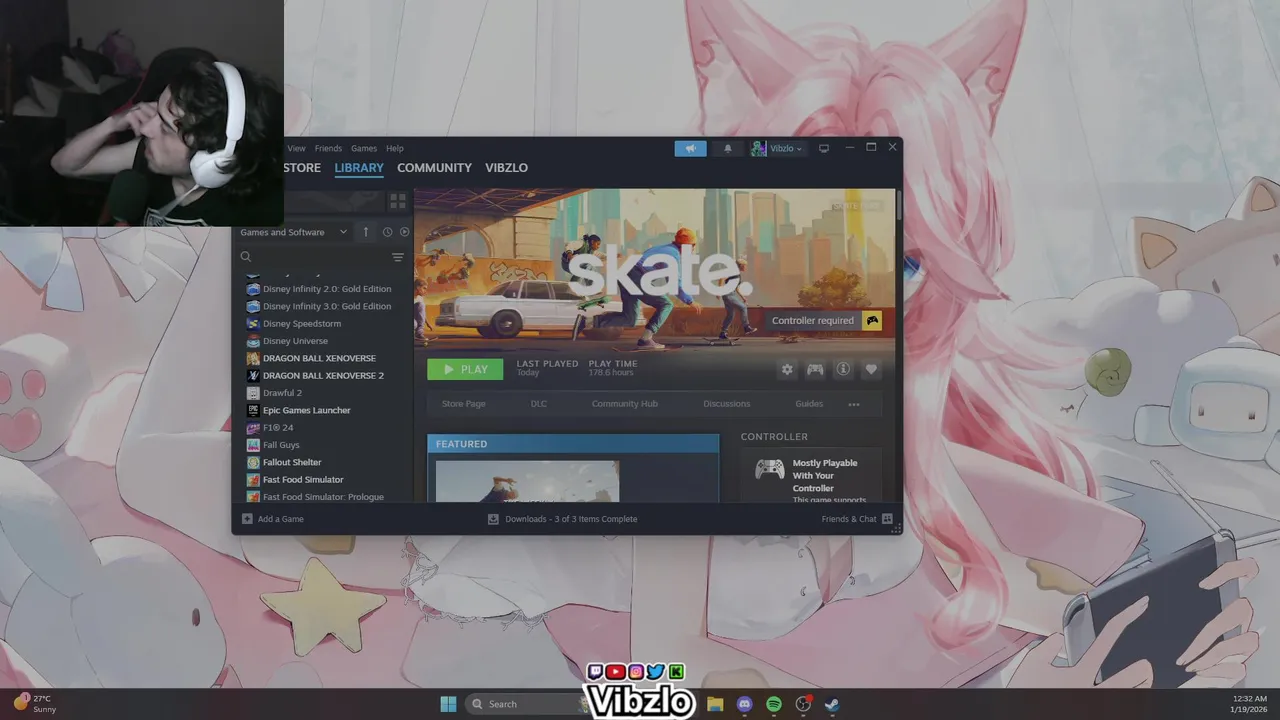Open the skate. Store Page link
The image size is (1280, 720).
point(464,404)
